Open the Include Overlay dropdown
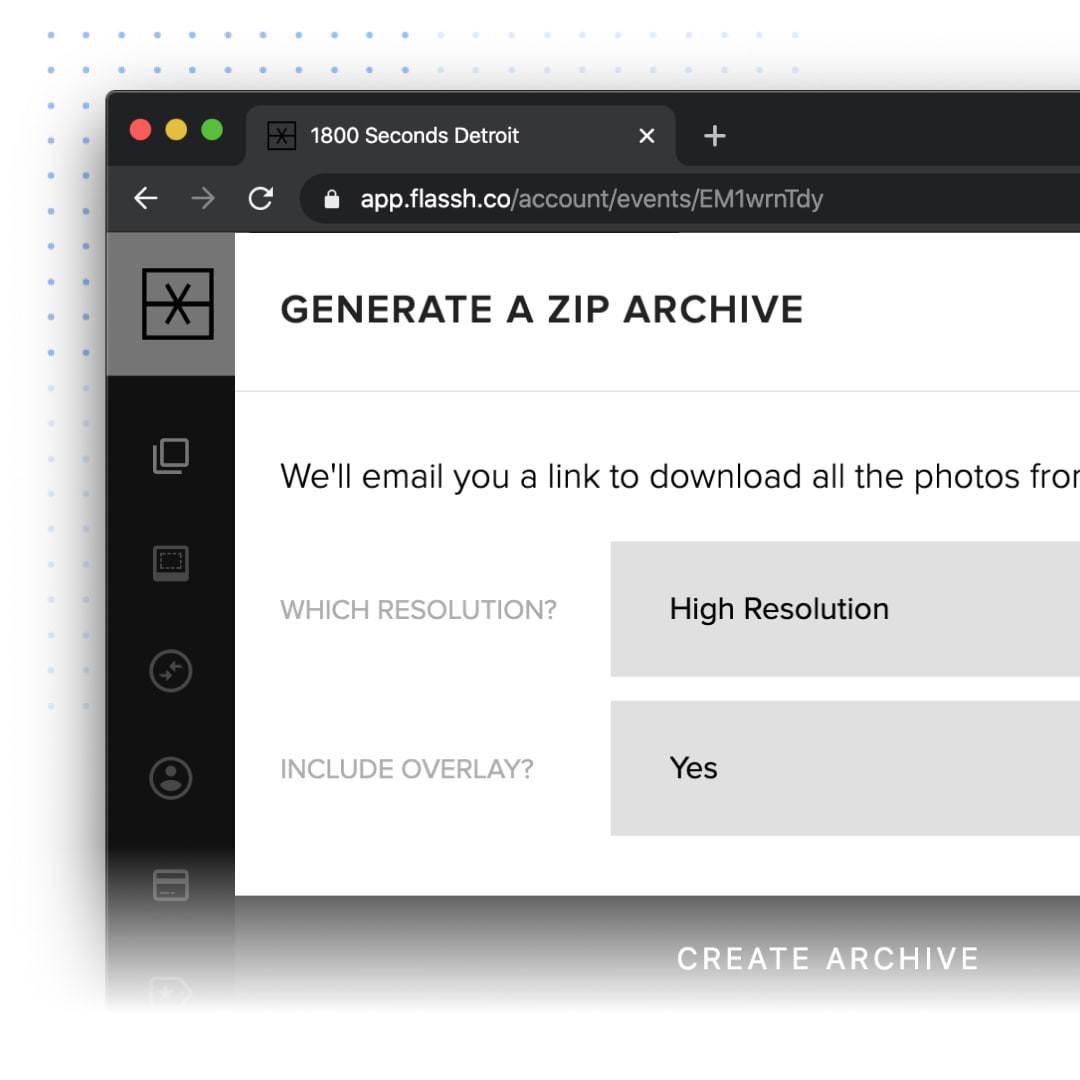 [845, 768]
